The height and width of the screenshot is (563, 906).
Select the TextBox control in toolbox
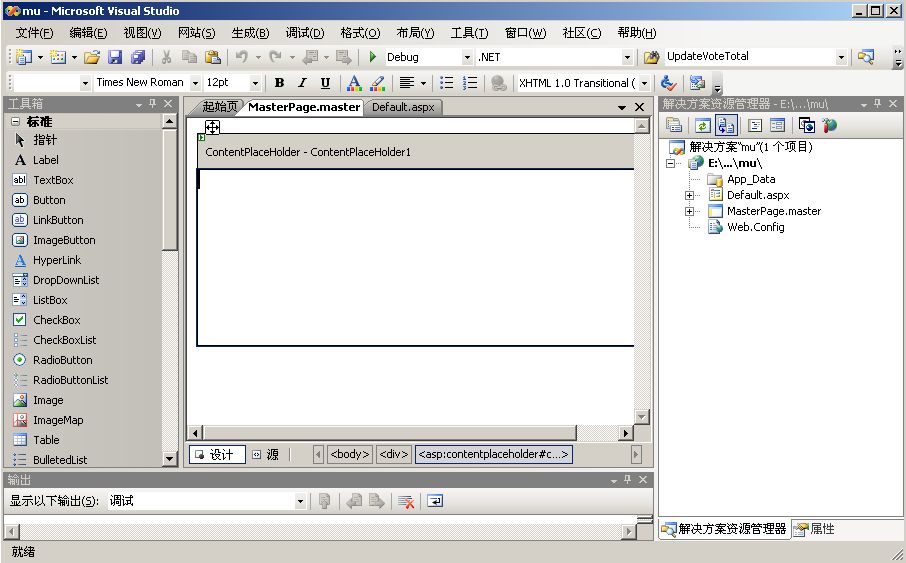(x=53, y=180)
